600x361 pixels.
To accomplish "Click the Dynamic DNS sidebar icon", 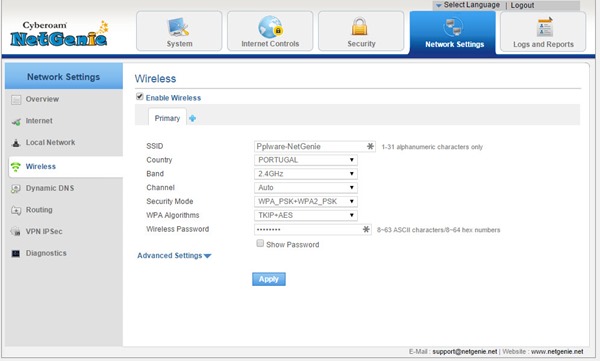I will [x=16, y=189].
